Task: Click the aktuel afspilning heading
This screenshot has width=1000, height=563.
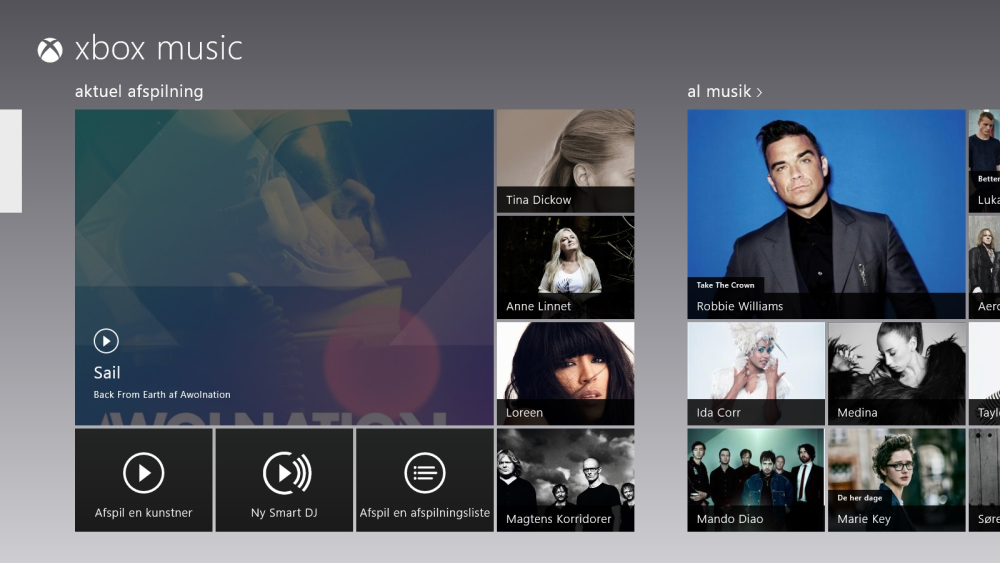Action: pyautogui.click(x=139, y=92)
